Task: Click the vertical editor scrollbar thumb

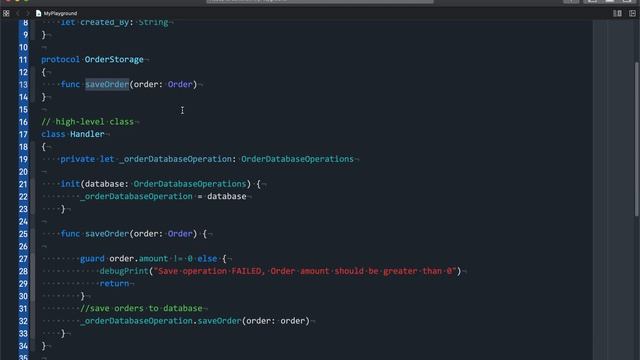Action: point(637,139)
